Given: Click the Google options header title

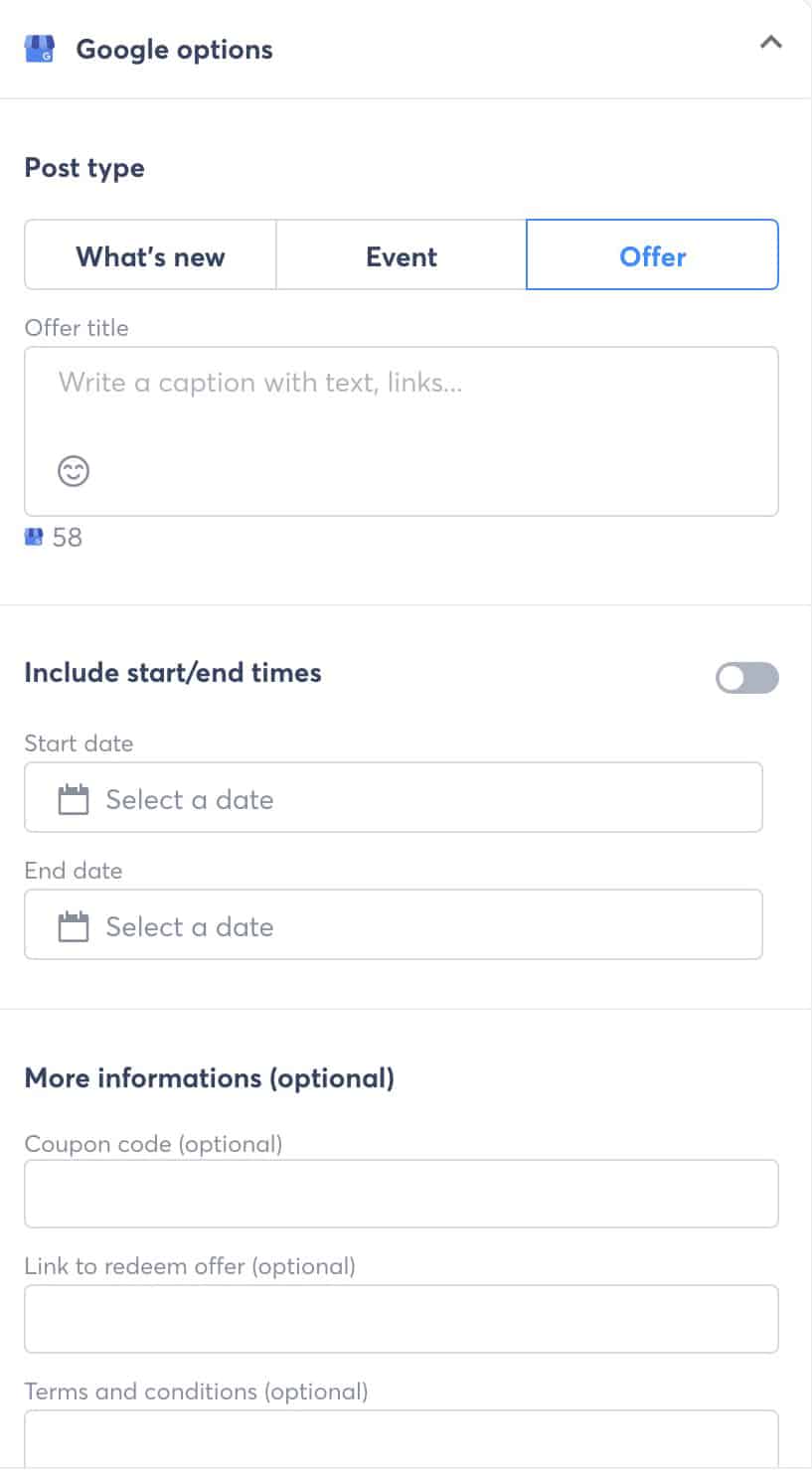Looking at the screenshot, I should point(174,50).
